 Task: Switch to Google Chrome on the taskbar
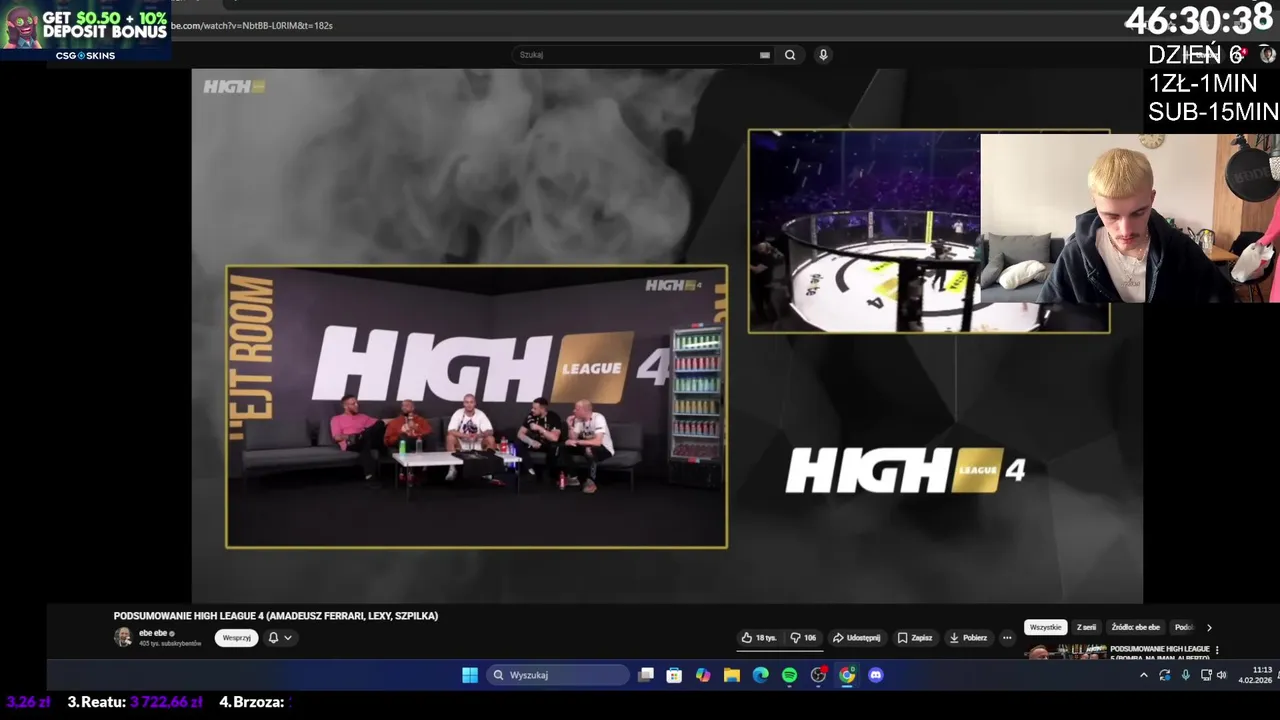[847, 675]
